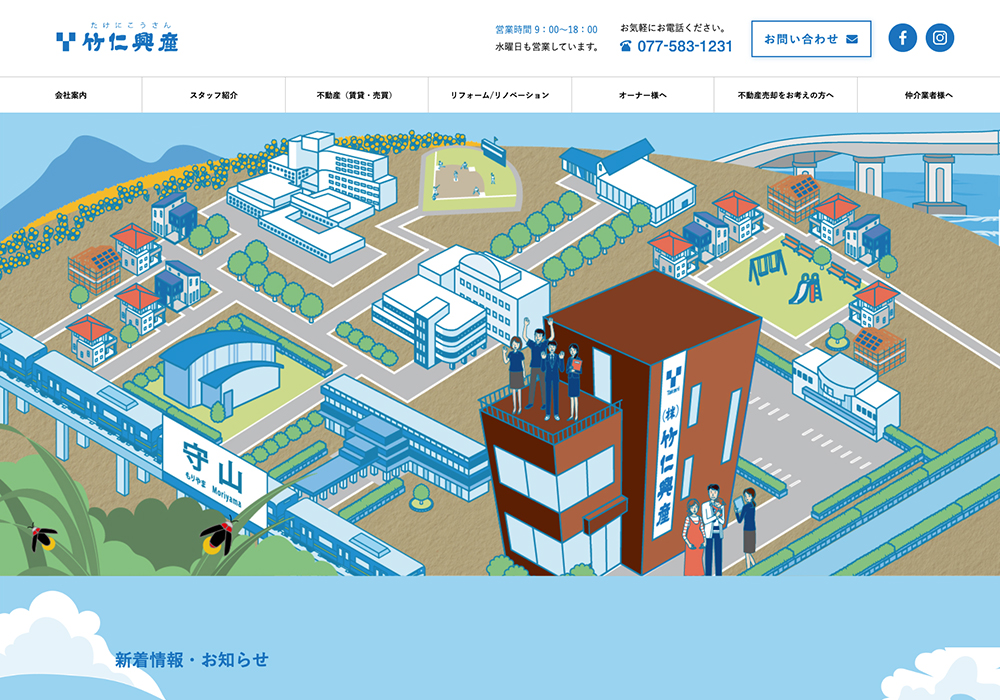Image resolution: width=1000 pixels, height=700 pixels.
Task: Click the left firefly in the illustration
Action: pyautogui.click(x=42, y=538)
